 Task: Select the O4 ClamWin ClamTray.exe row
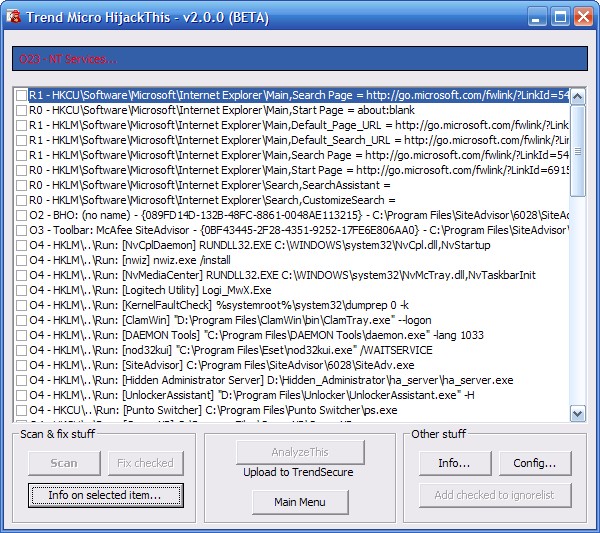tap(230, 320)
